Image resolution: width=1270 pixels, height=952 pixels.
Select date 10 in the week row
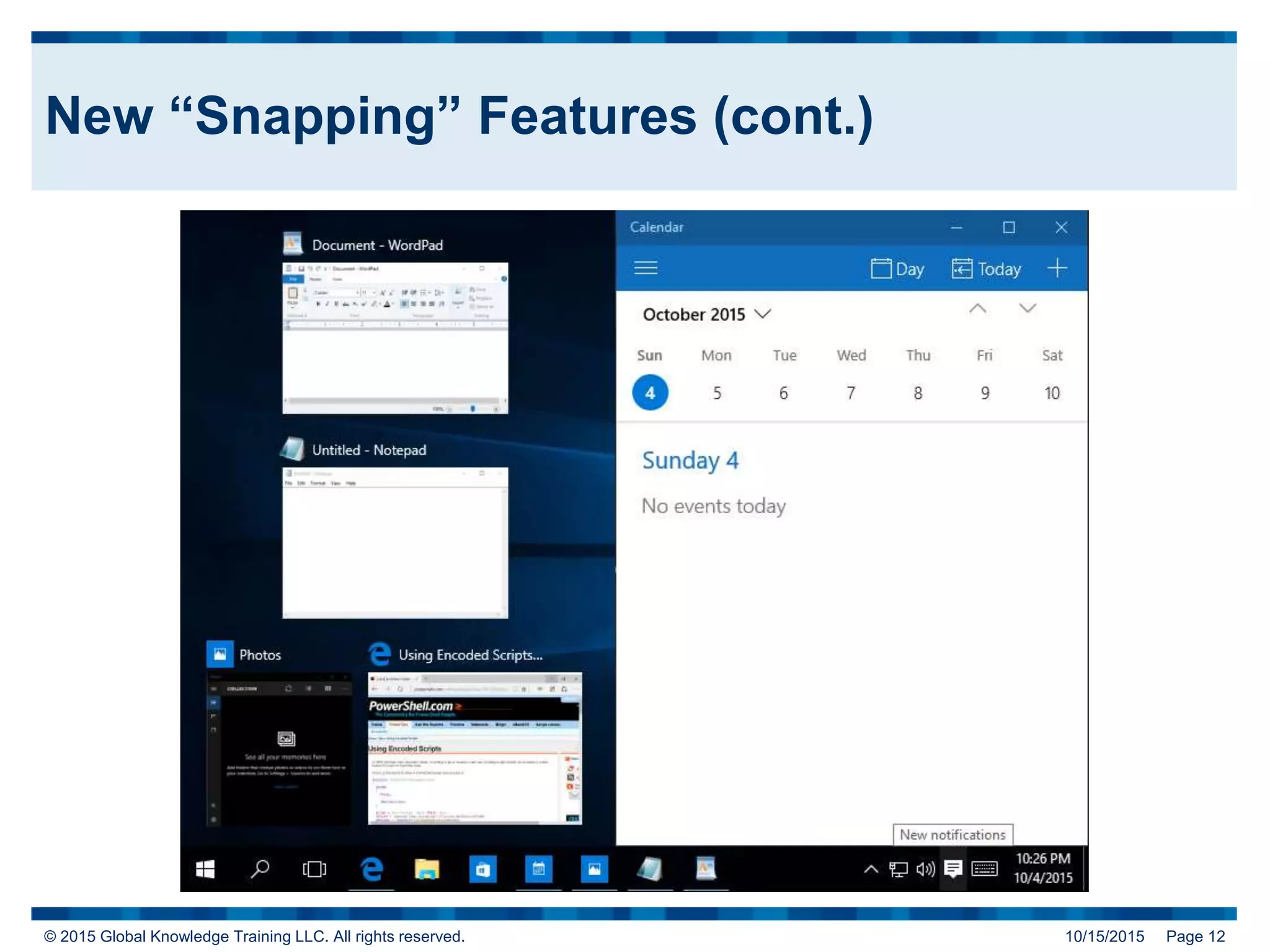(1052, 393)
